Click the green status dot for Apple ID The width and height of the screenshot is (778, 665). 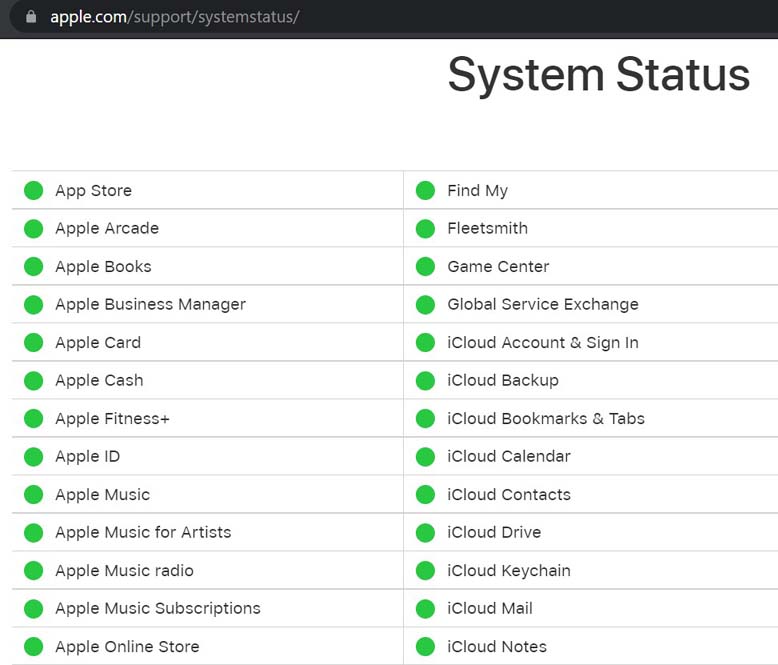34,457
